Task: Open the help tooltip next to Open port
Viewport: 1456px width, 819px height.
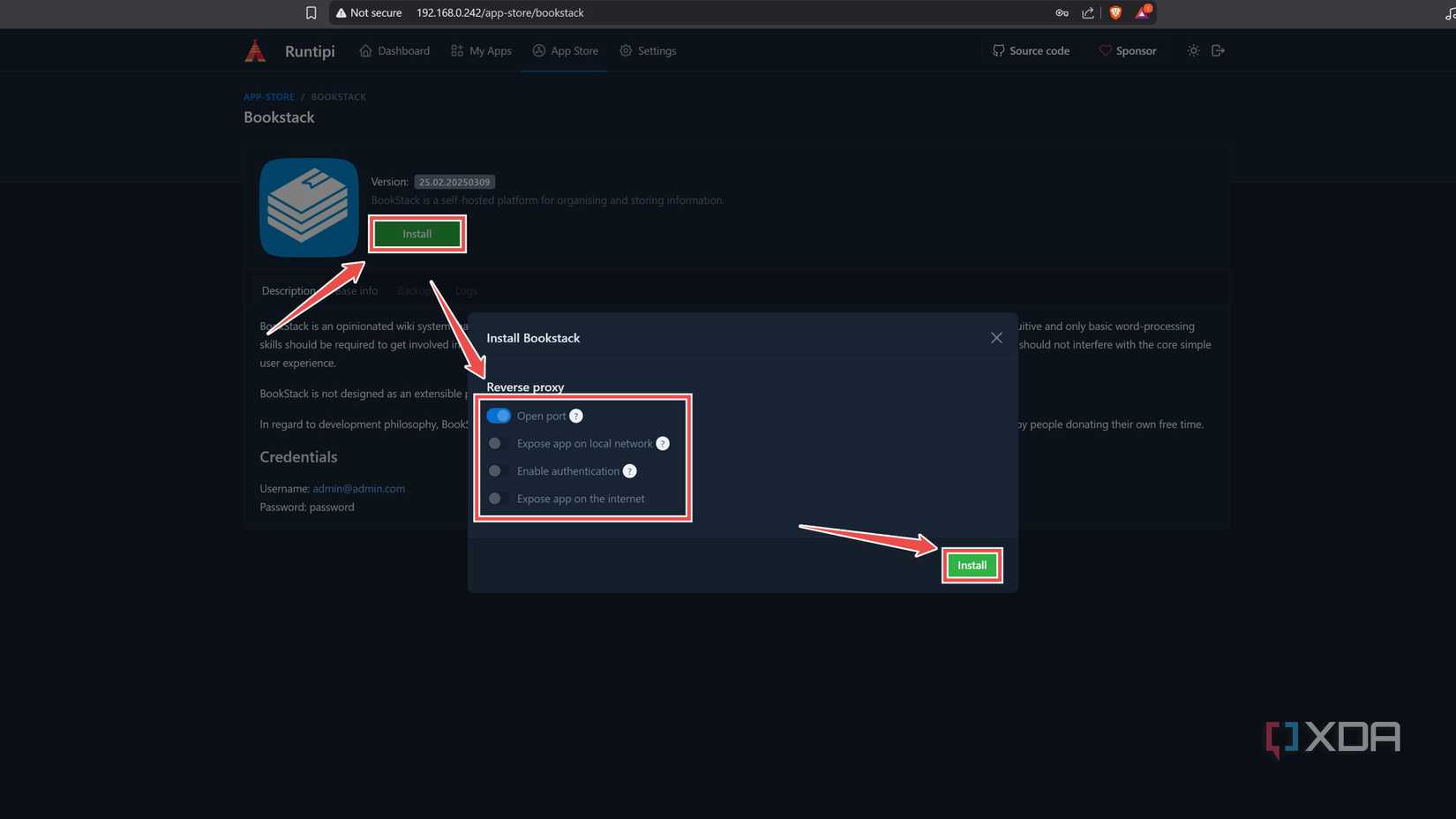Action: tap(576, 416)
